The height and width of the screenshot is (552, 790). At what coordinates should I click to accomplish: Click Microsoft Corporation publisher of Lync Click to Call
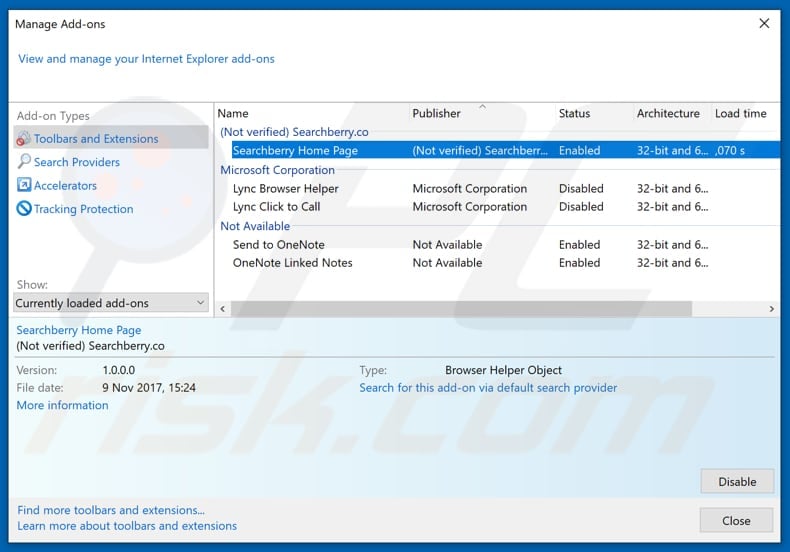point(470,206)
